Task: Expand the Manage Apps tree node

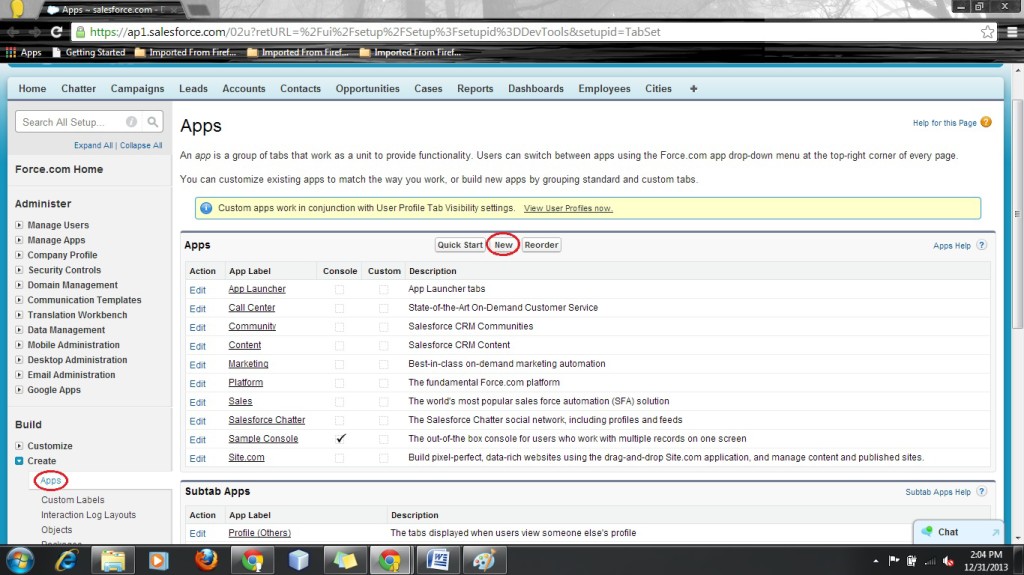Action: click(19, 240)
